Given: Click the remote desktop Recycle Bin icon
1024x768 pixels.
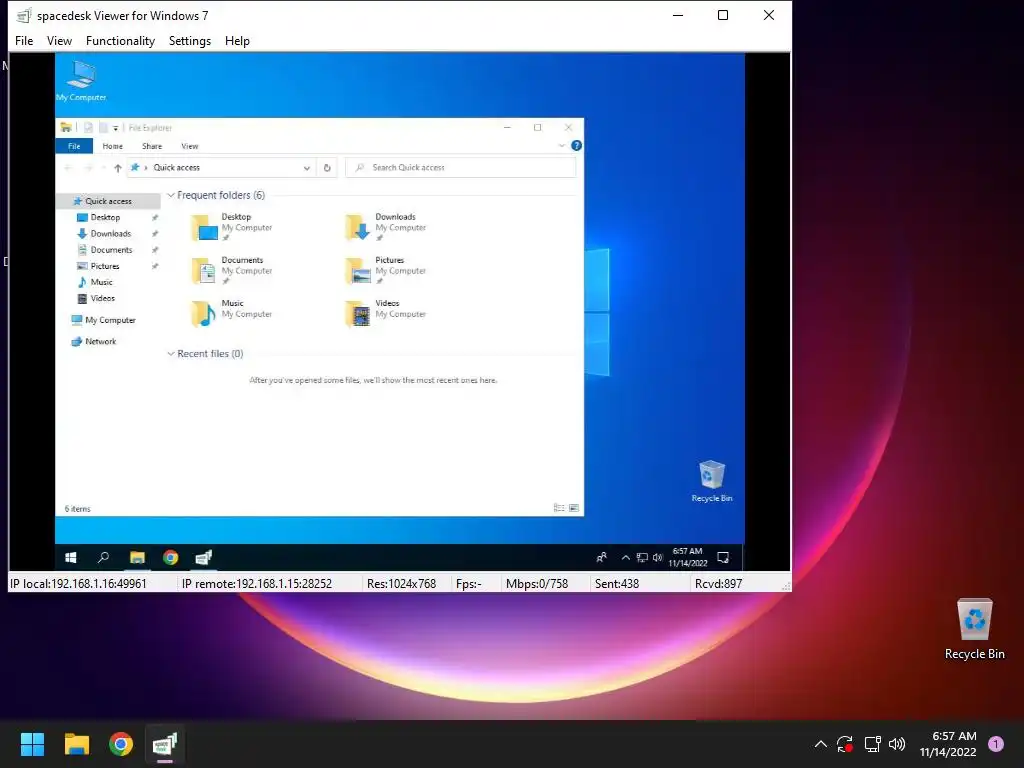Looking at the screenshot, I should (712, 481).
